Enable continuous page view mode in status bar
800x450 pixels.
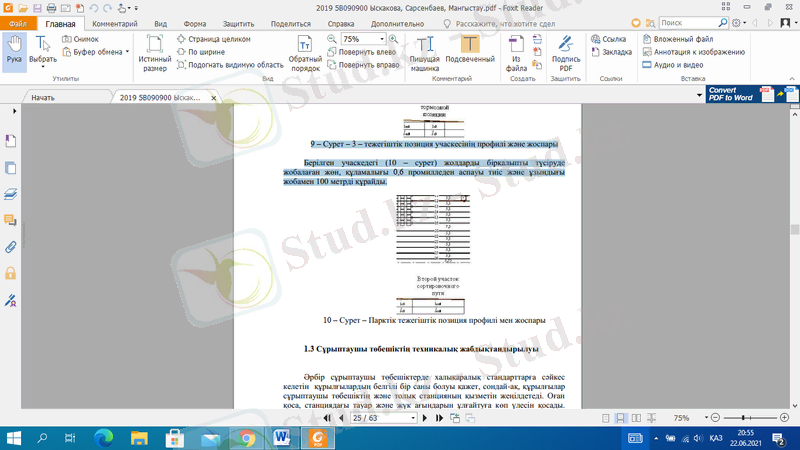click(x=621, y=418)
